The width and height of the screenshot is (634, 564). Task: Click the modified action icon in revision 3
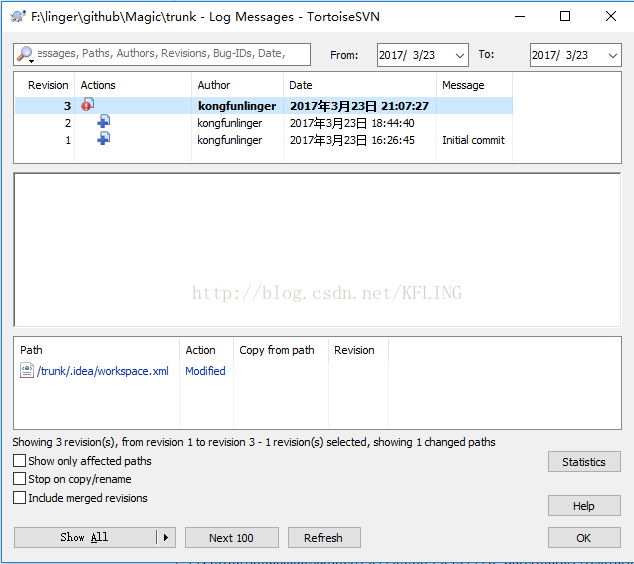point(88,105)
